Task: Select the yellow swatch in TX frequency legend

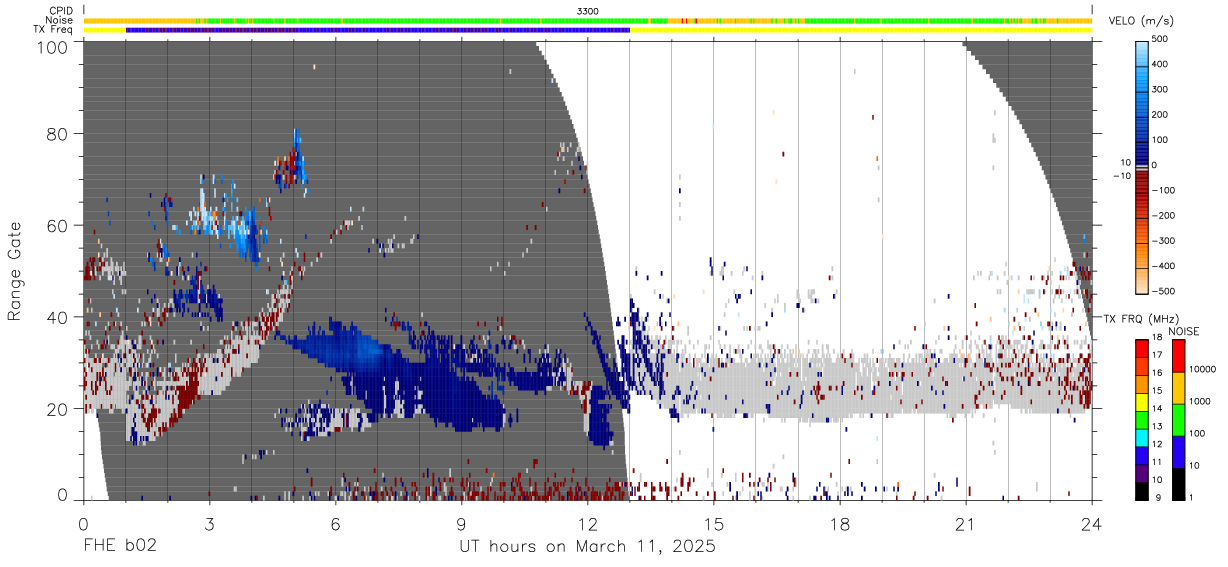Action: click(1142, 402)
